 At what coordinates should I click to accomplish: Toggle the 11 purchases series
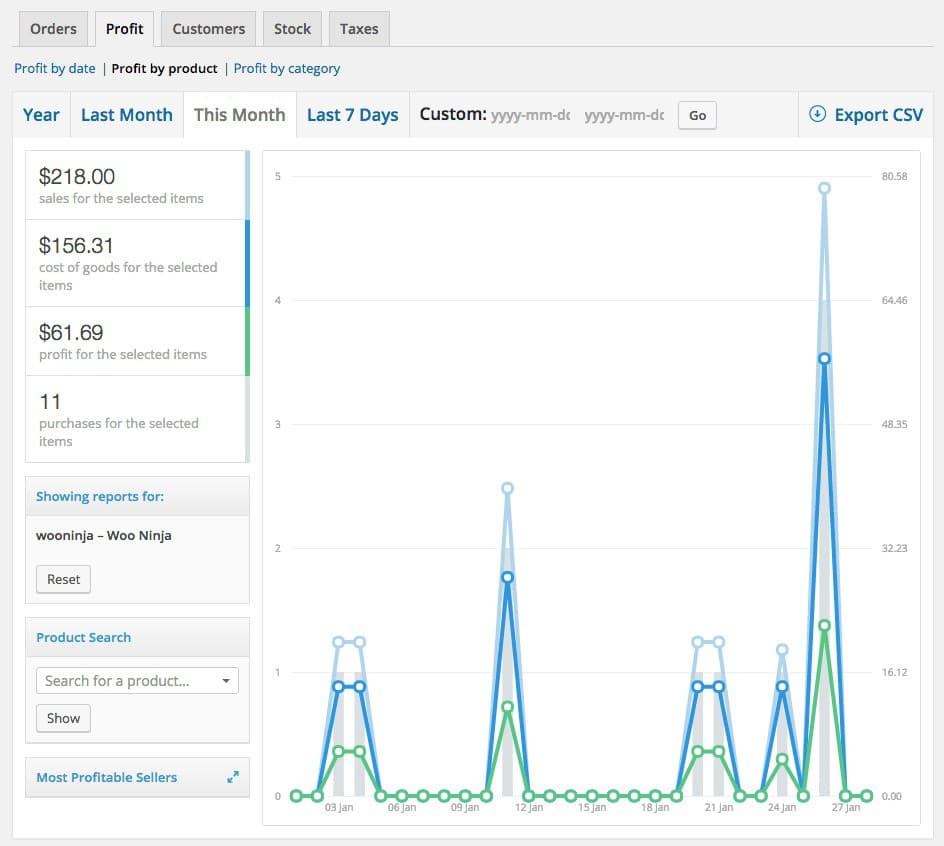[137, 419]
